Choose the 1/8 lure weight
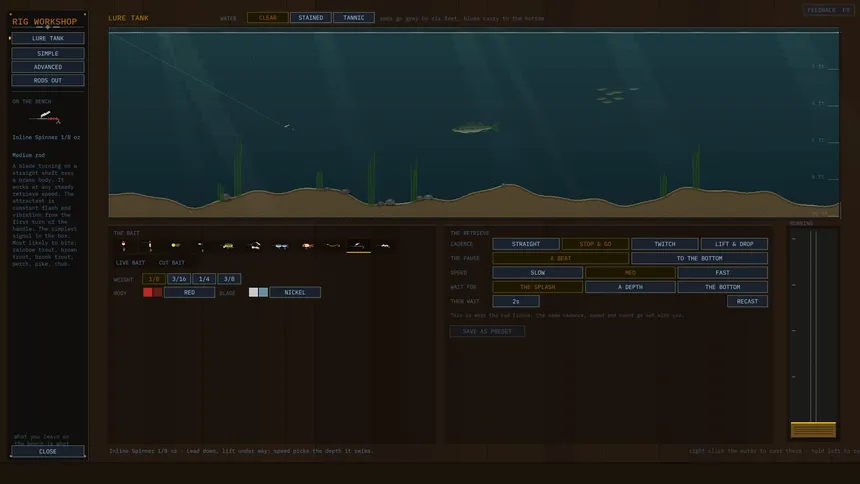This screenshot has width=860, height=484. (154, 279)
